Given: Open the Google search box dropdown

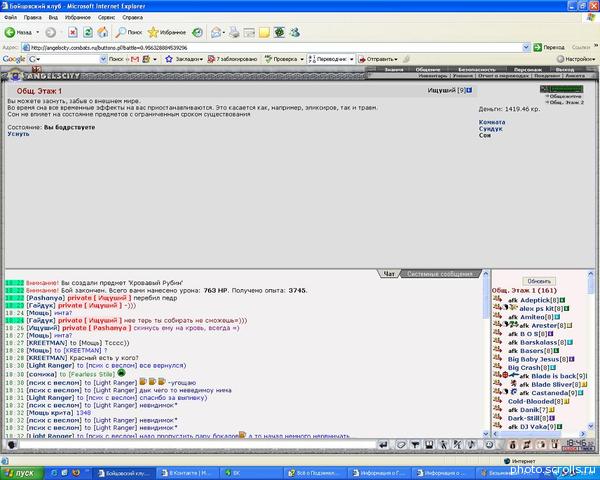Looking at the screenshot, I should click(x=103, y=59).
